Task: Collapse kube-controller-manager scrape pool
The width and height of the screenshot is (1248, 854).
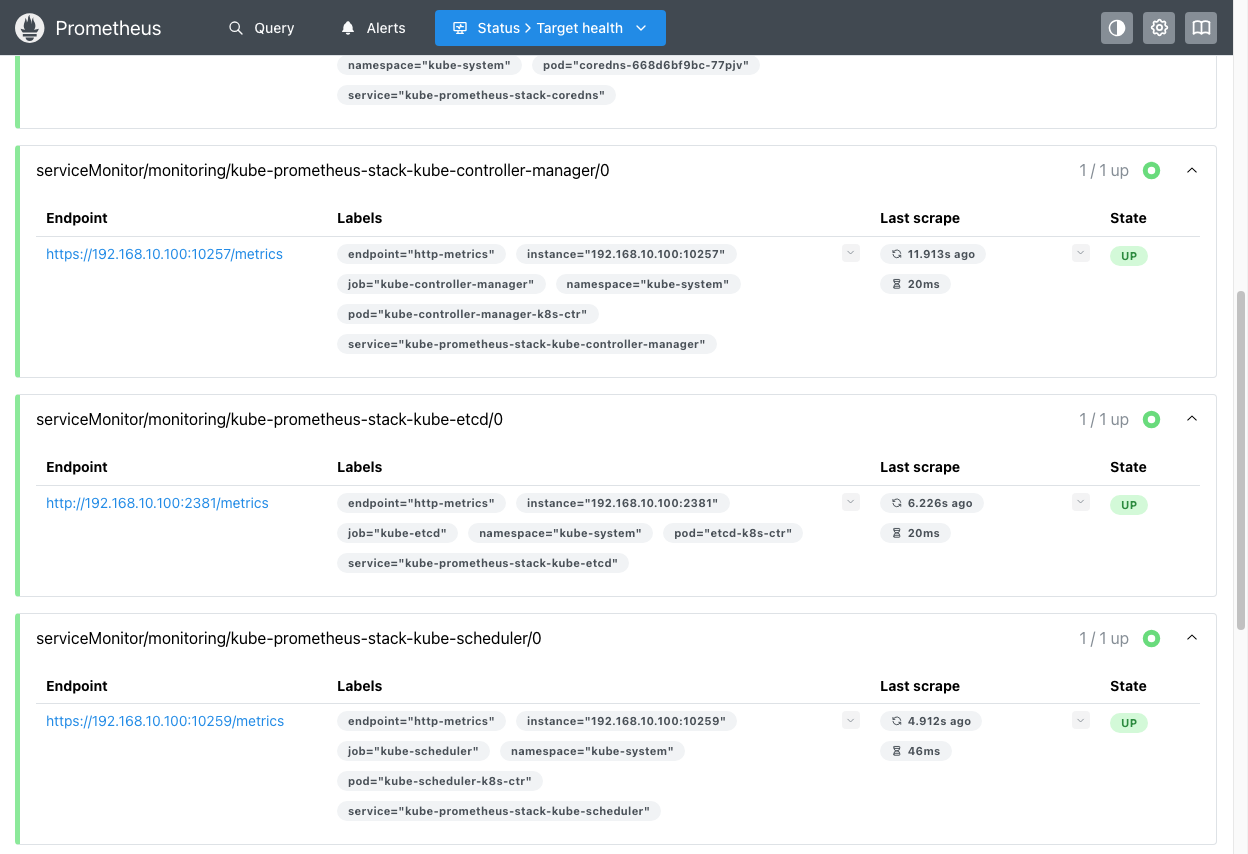Action: point(1191,170)
